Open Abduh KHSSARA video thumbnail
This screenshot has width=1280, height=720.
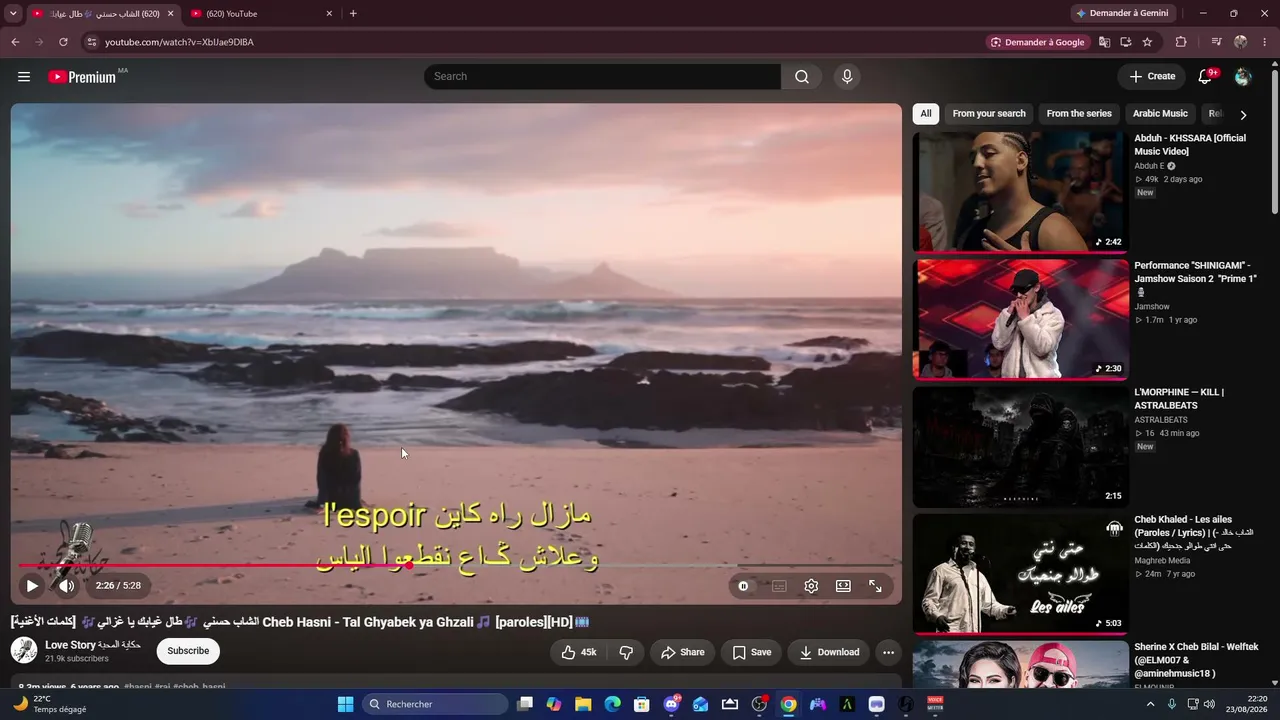click(1020, 192)
